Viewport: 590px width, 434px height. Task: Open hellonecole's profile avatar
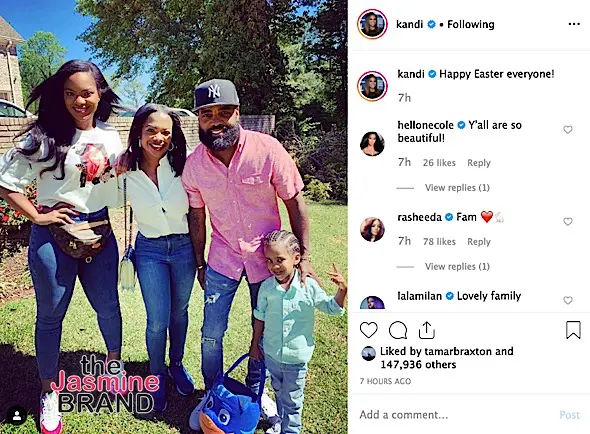pyautogui.click(x=372, y=144)
